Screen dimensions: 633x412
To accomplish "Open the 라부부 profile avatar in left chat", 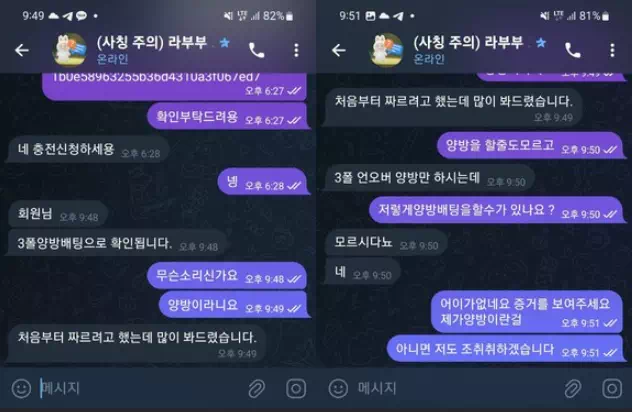I will [70, 50].
